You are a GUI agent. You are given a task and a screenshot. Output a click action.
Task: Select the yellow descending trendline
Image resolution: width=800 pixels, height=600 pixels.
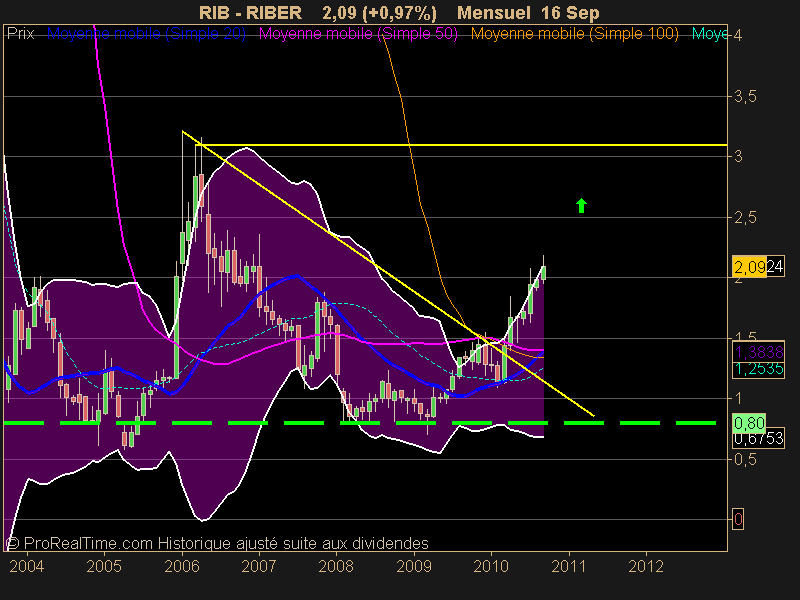(388, 273)
